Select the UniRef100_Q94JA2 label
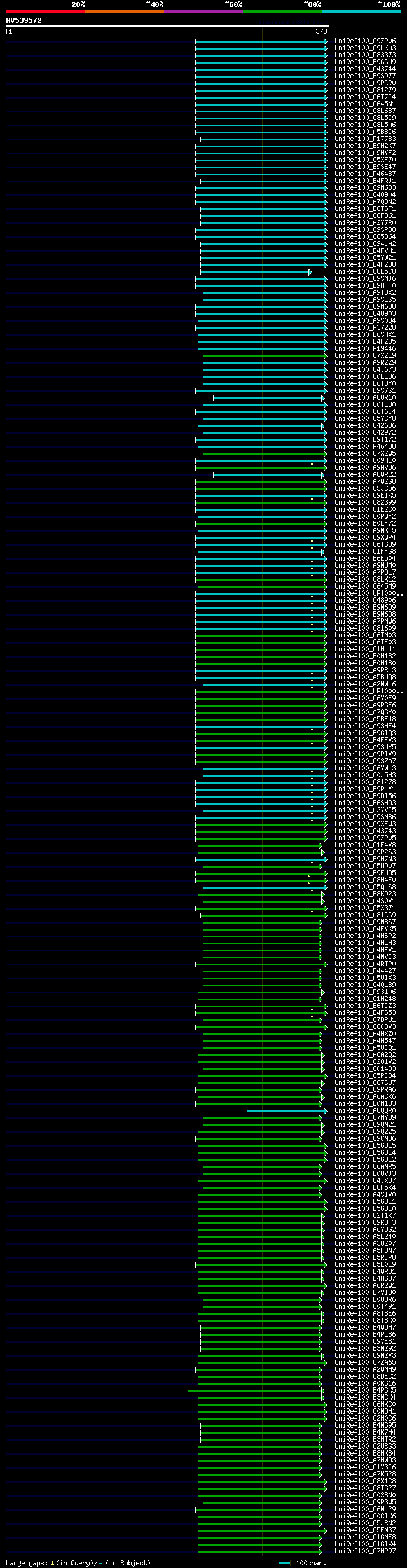Viewport: 407px width, 1568px height. click(365, 244)
